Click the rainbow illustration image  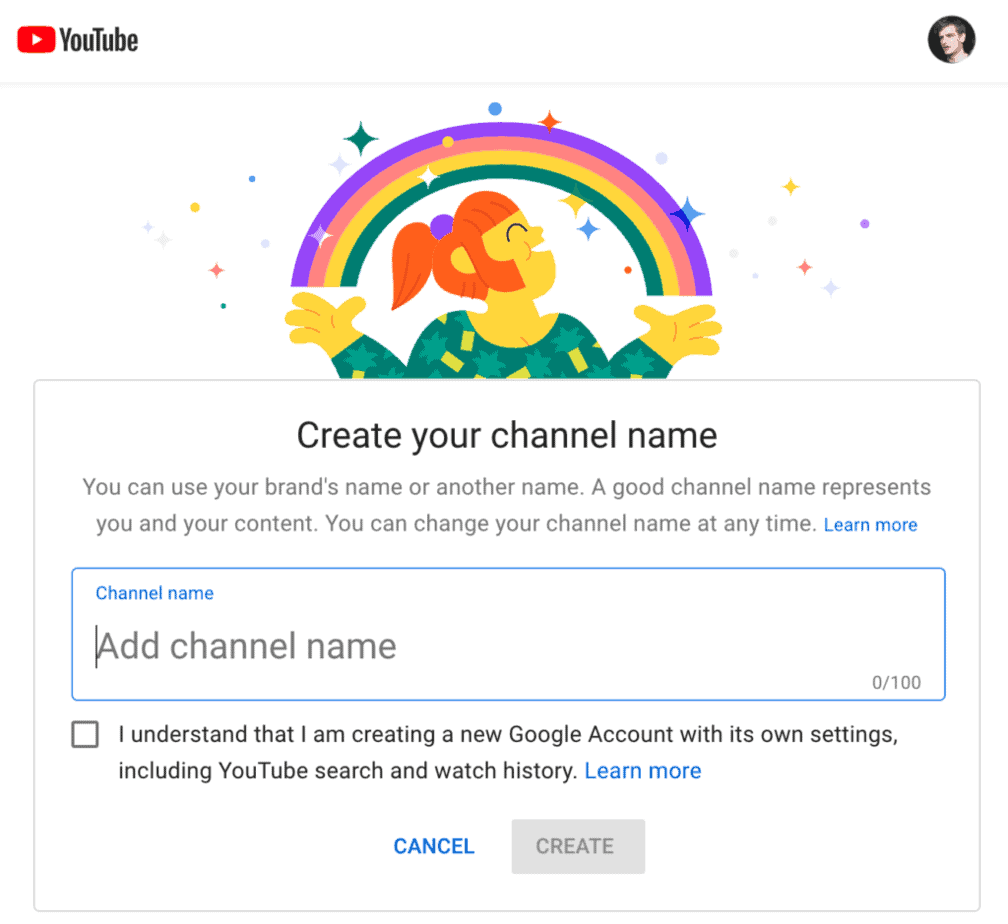click(x=504, y=240)
